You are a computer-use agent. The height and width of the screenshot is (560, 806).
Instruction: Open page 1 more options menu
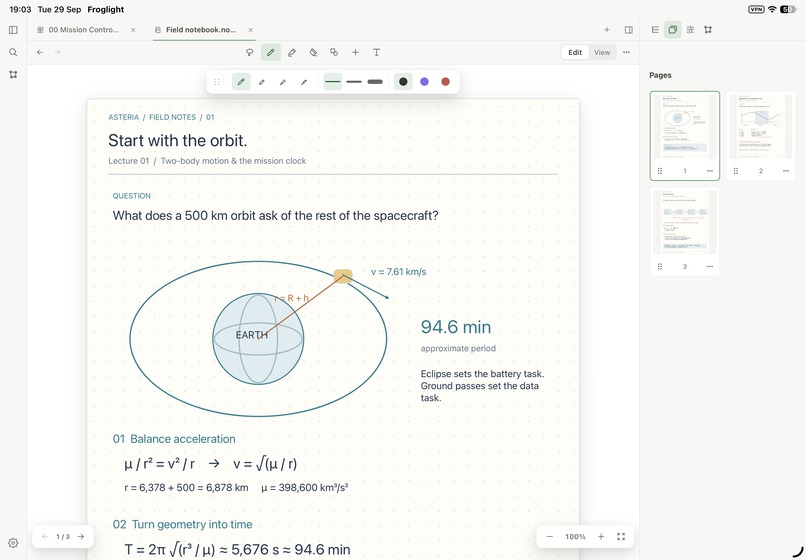pos(710,171)
